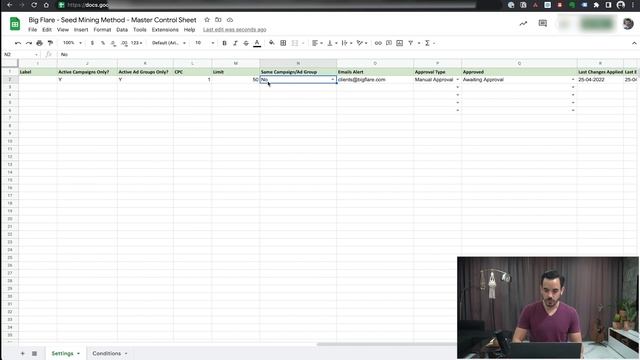
Task: Open the horizontal align options
Action: [317, 43]
